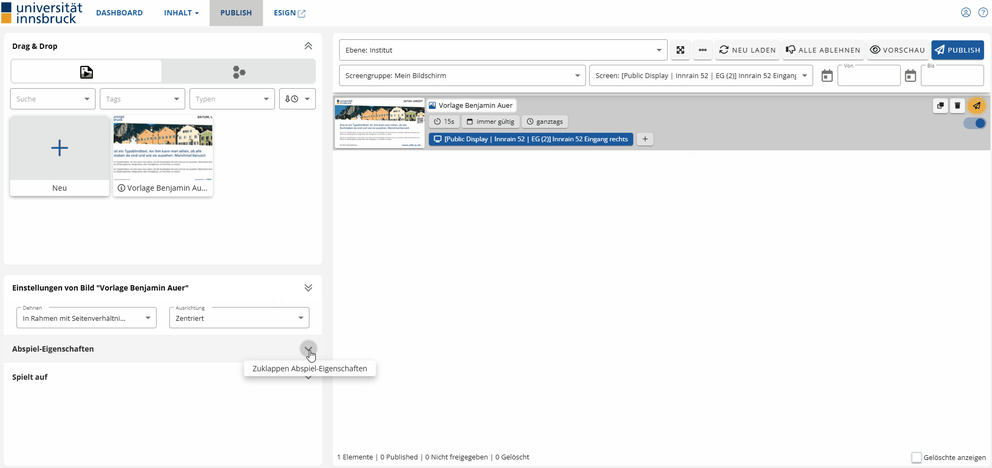Screen dimensions: 992x468
Task: Collapse the Drag & Drop panel
Action: pyautogui.click(x=308, y=46)
